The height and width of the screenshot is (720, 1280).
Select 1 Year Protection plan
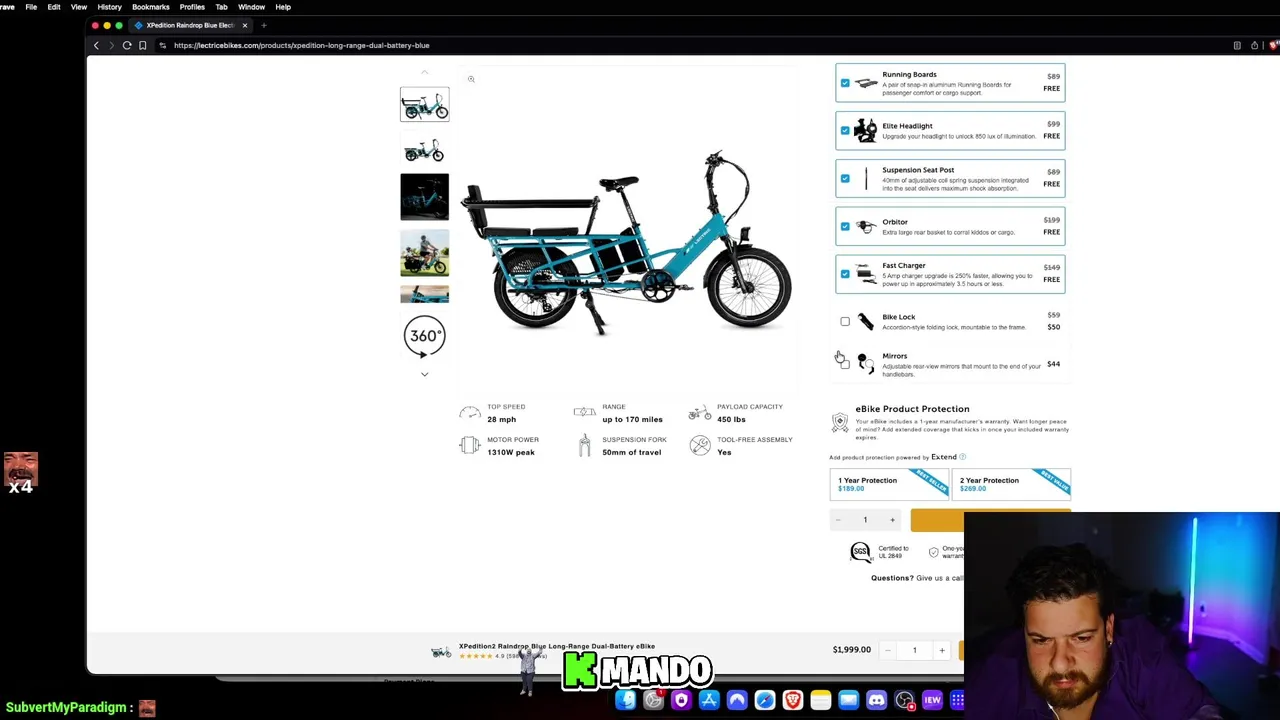[x=889, y=484]
